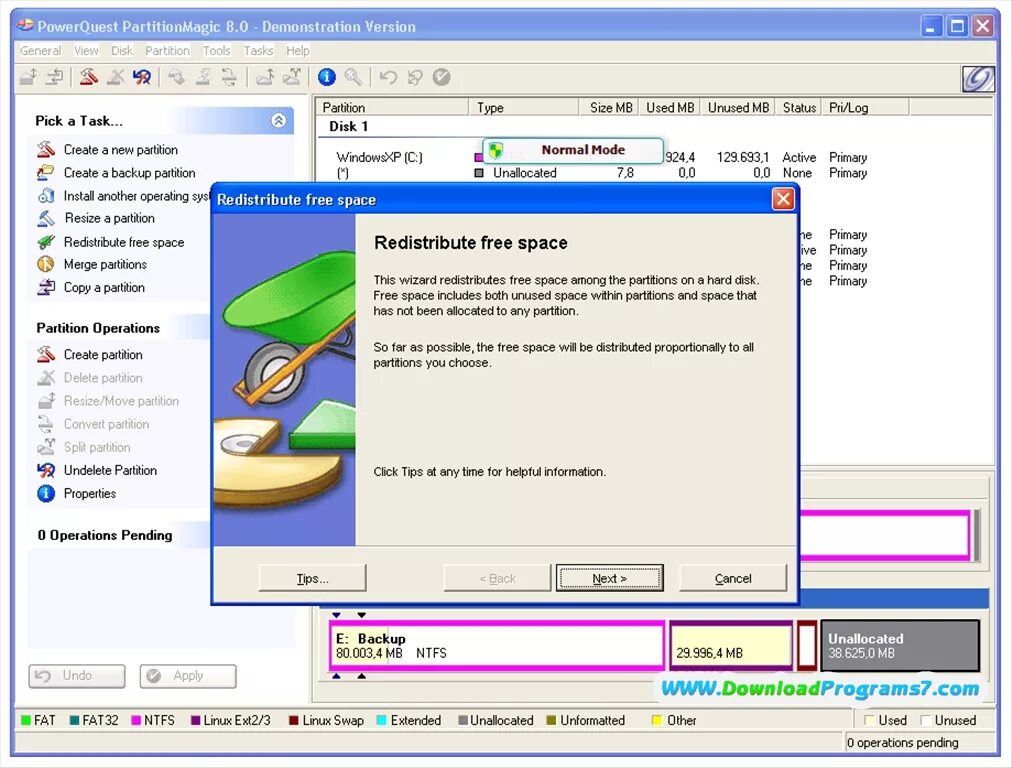Open Tips in the wizard dialog

click(x=312, y=578)
